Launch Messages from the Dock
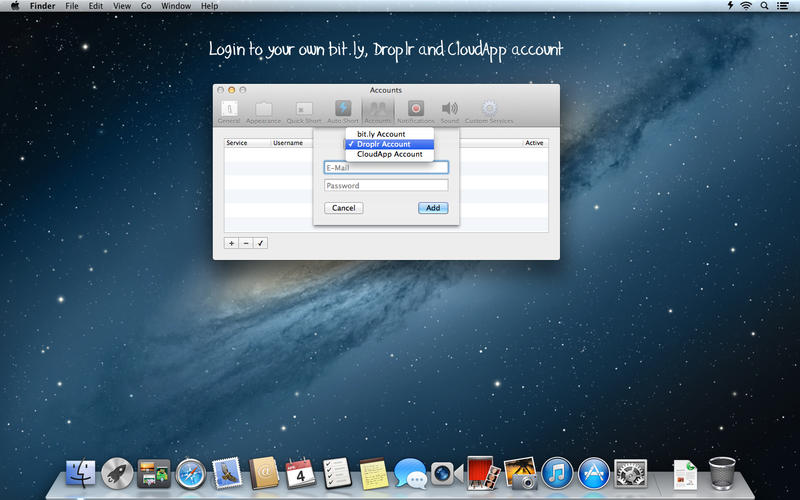Screen dimensions: 800x500 pos(410,473)
